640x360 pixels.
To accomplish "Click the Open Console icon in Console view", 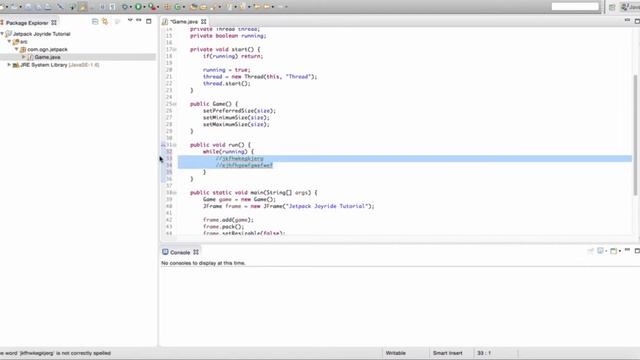I will coord(613,251).
